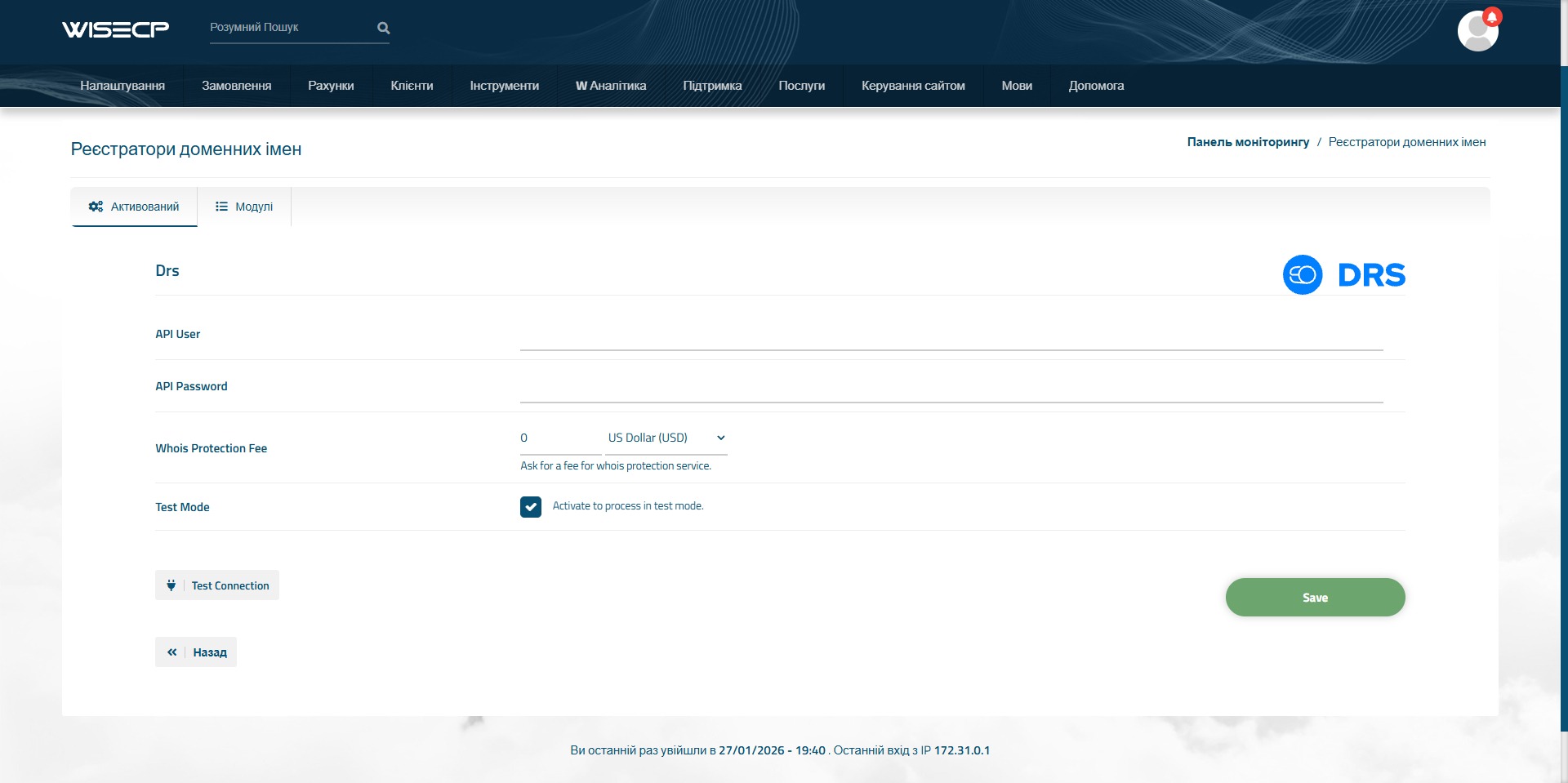Click the gears icon on Активований tab
1568x783 pixels.
(96, 207)
